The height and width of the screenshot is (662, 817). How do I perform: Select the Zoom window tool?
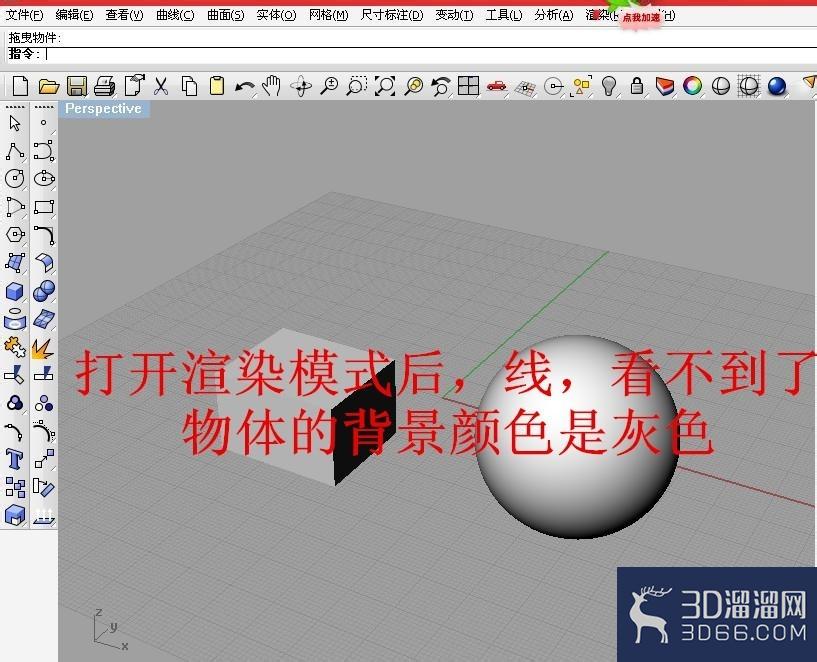[357, 85]
